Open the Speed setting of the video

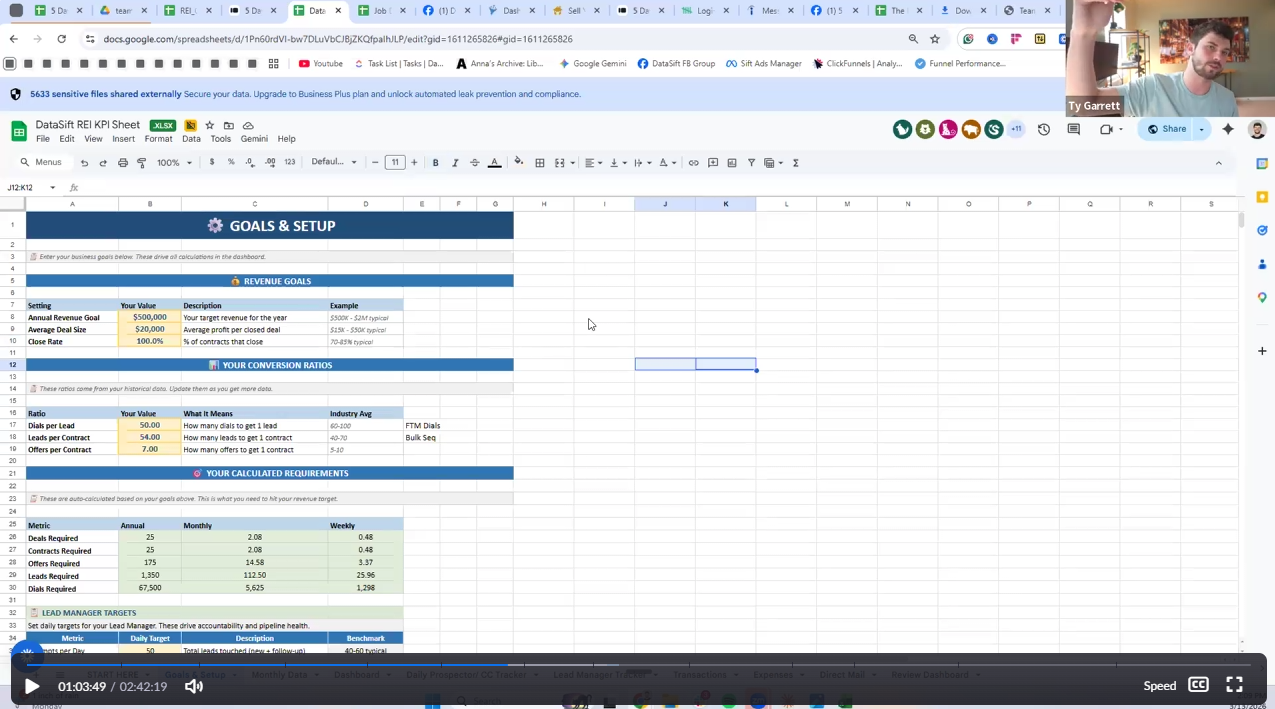tap(1160, 686)
